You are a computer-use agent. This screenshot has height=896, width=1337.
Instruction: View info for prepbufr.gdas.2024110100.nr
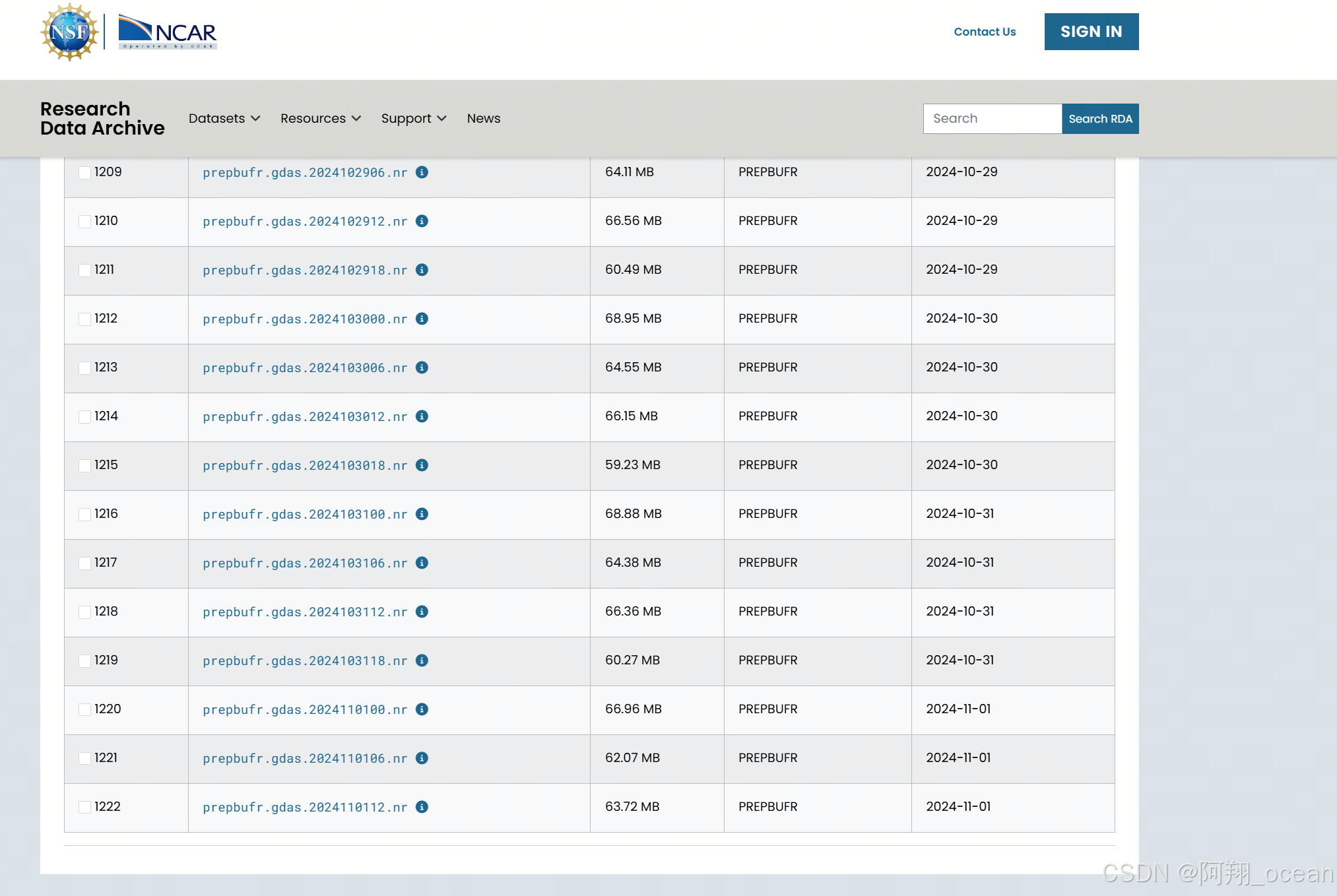[422, 709]
